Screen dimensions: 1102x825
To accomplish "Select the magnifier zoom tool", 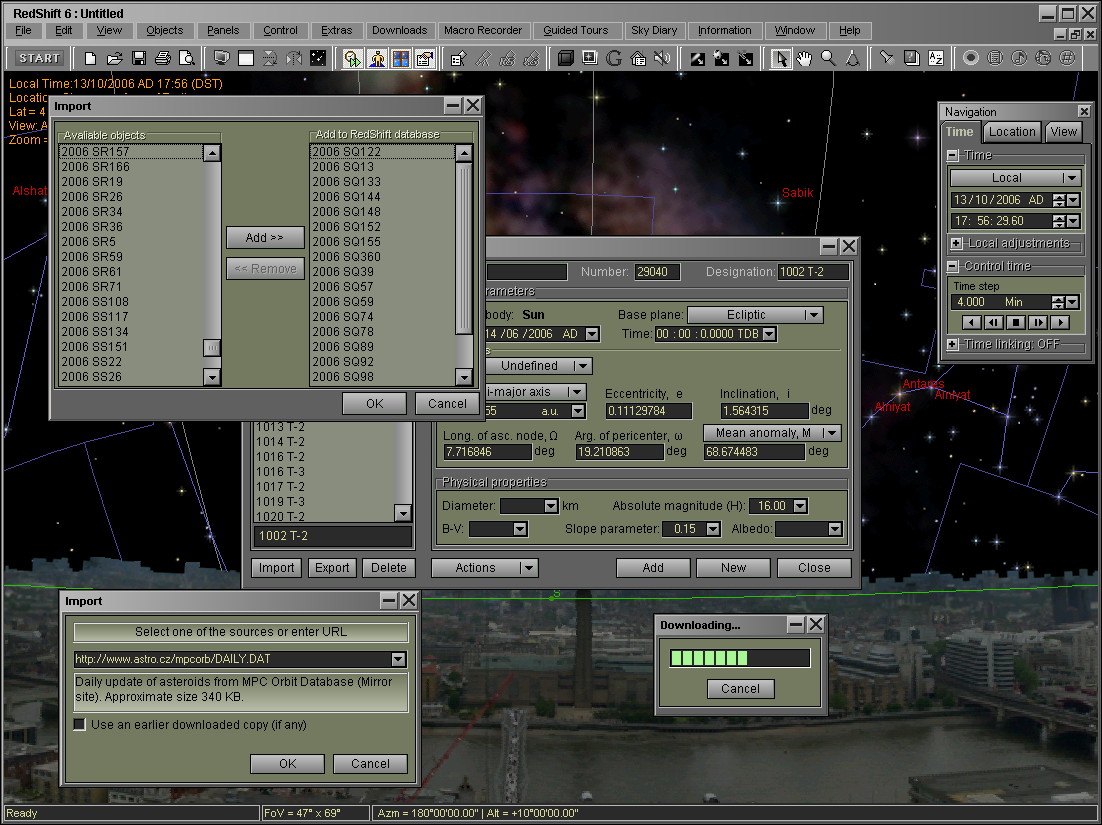I will [x=828, y=58].
